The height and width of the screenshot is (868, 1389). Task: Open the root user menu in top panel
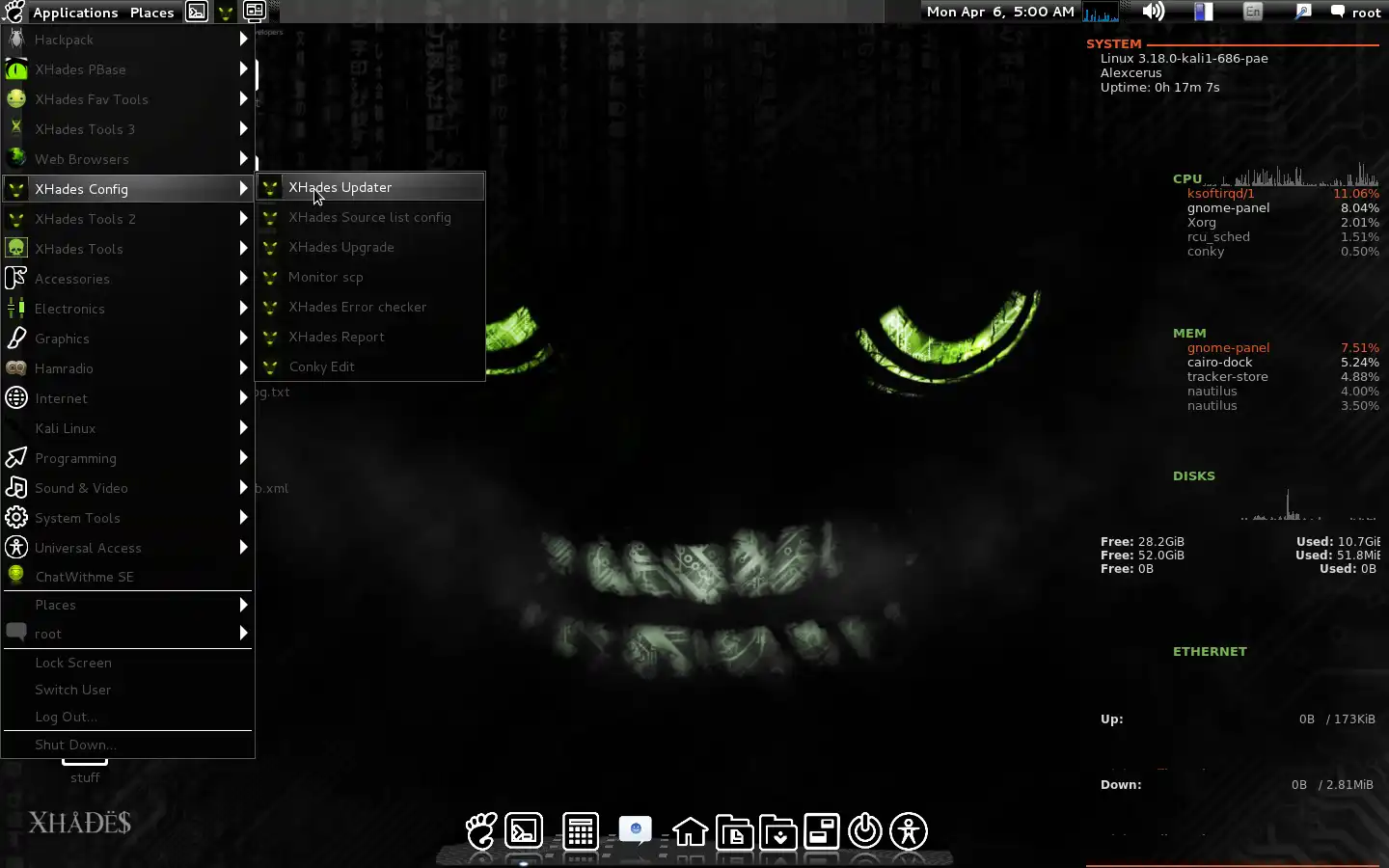[1356, 12]
